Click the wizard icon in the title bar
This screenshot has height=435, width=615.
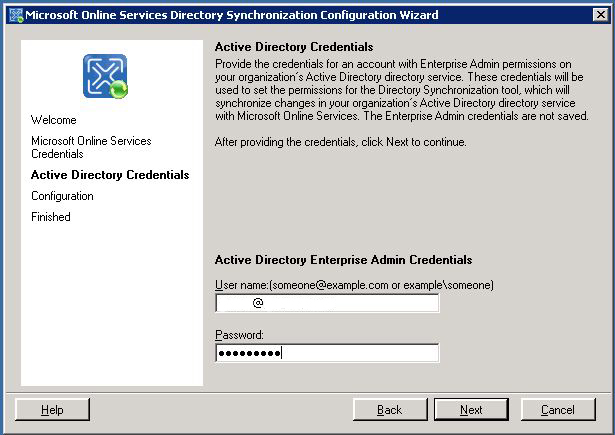[15, 15]
